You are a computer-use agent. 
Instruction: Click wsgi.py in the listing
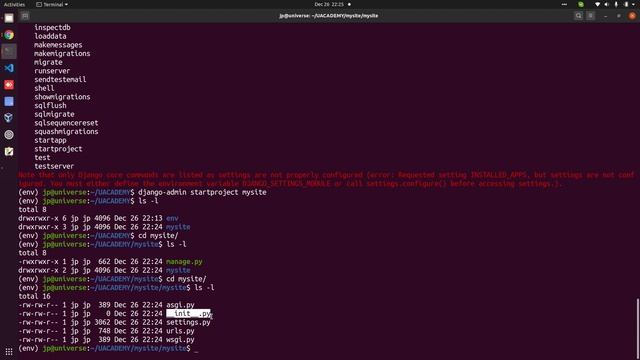(x=180, y=340)
